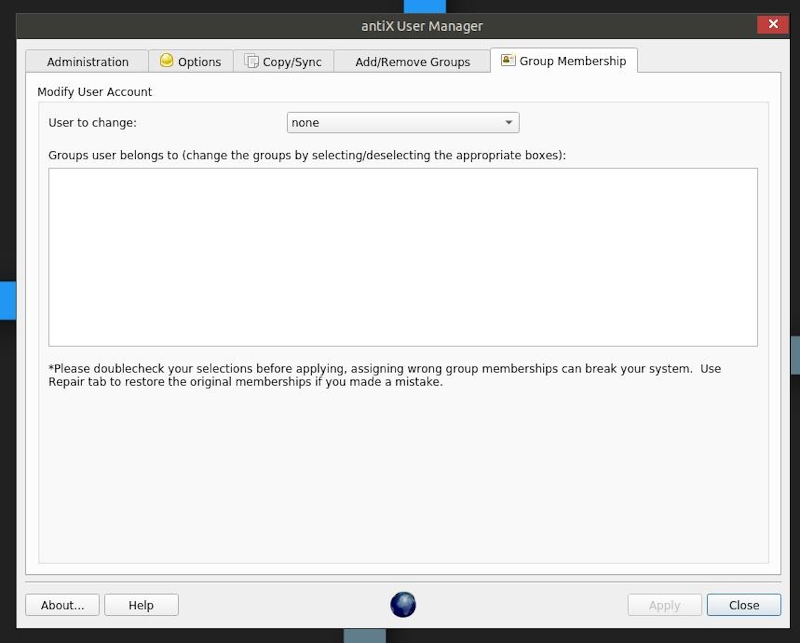This screenshot has width=800, height=643.
Task: Open the Add/Remove Groups tab
Action: tap(411, 61)
